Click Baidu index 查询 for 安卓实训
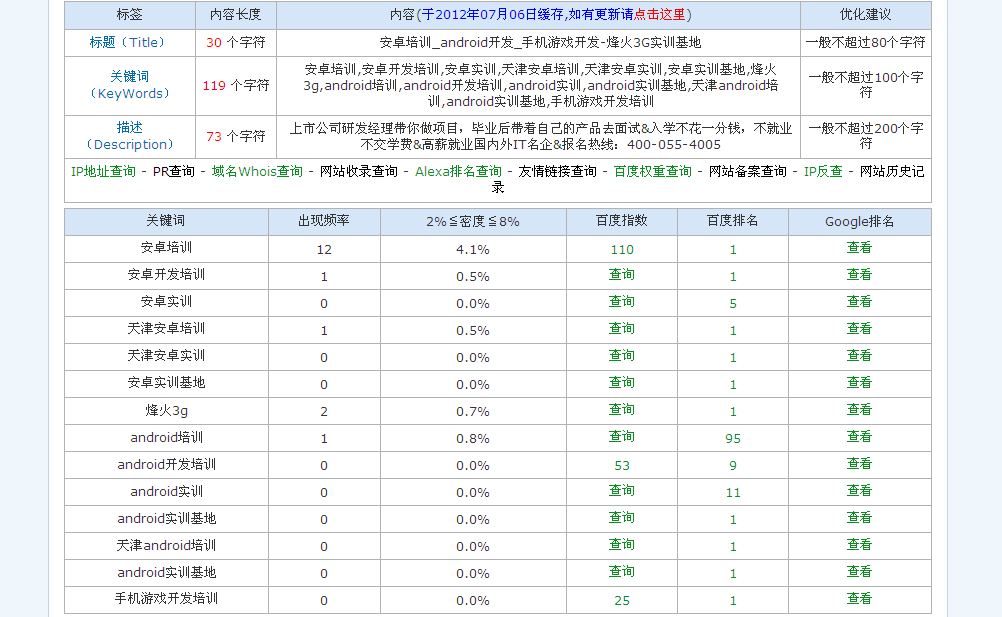Screen dimensions: 1002x617 (622, 301)
